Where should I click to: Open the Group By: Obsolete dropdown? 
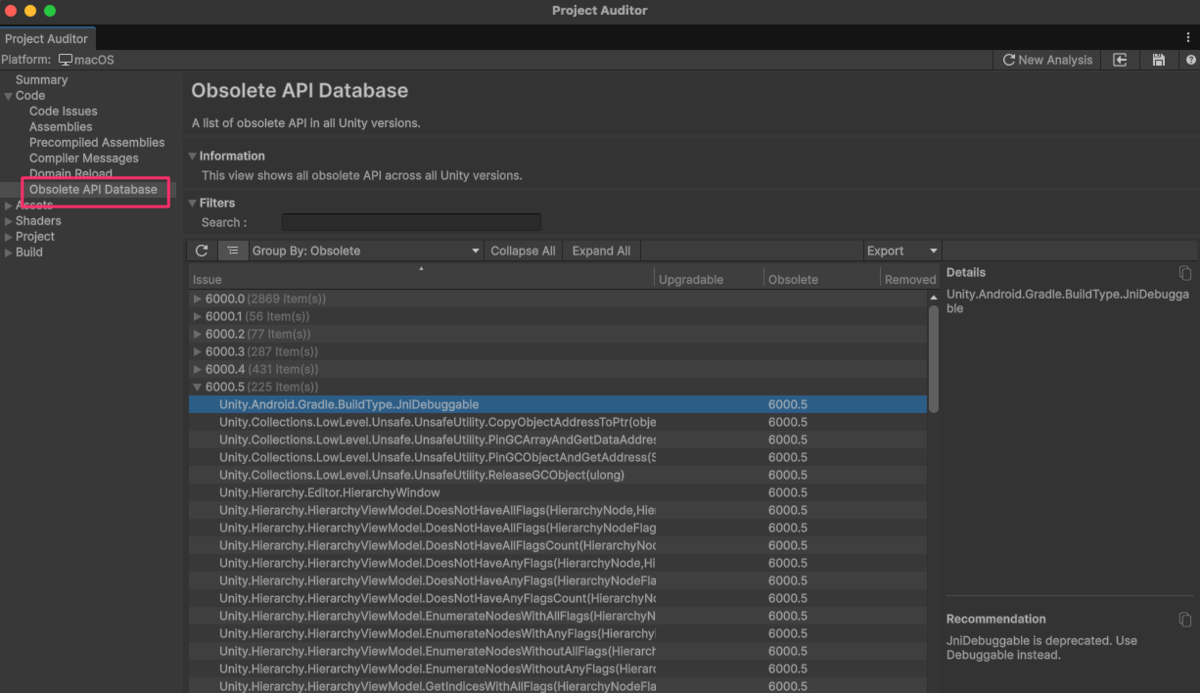(x=365, y=251)
